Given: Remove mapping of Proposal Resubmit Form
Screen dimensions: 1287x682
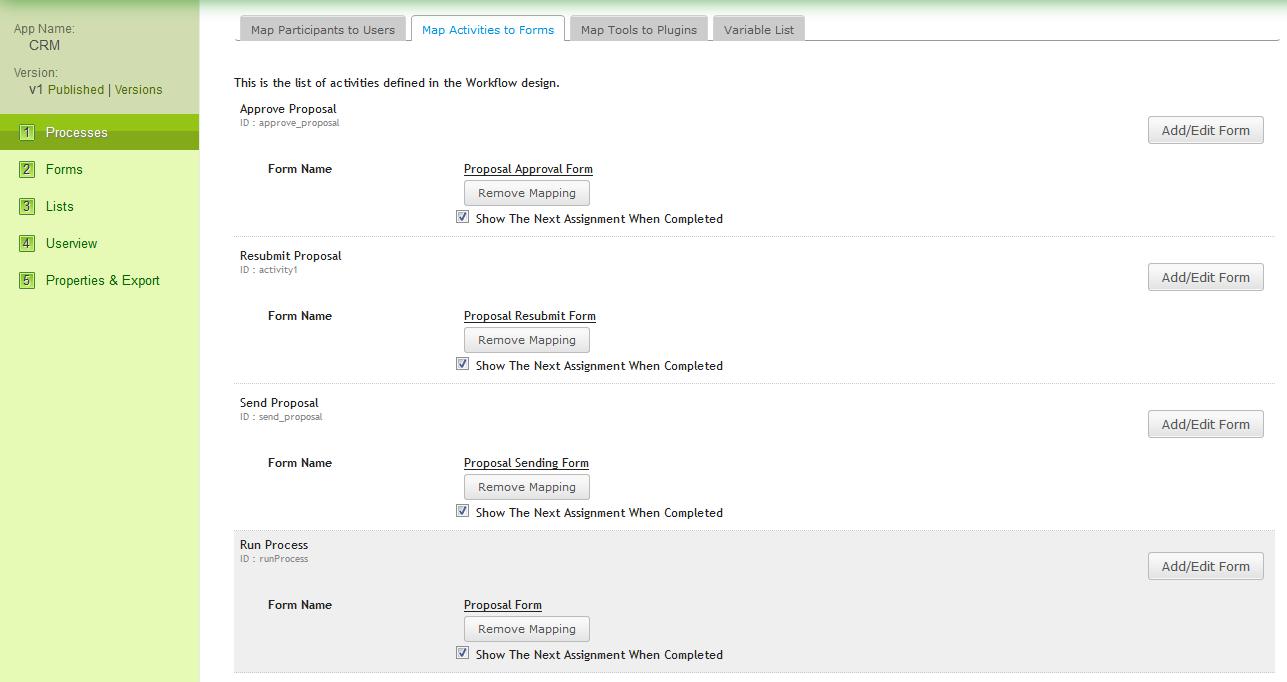Looking at the screenshot, I should coord(527,340).
